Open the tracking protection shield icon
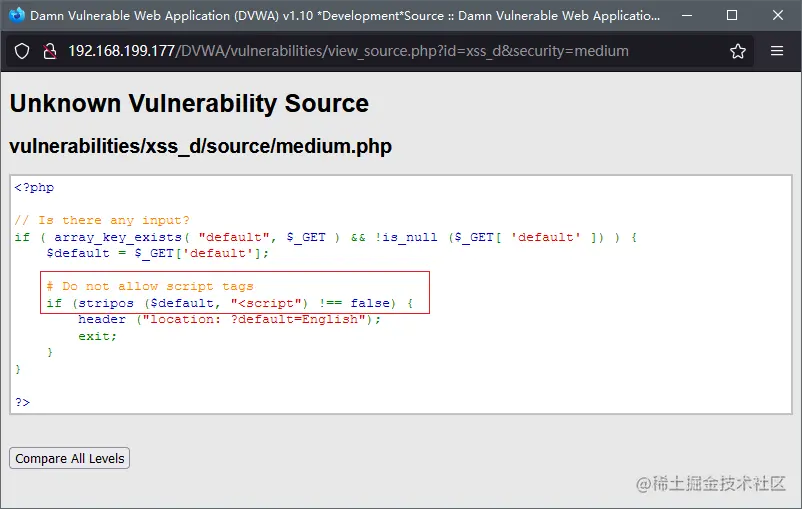Image resolution: width=802 pixels, height=509 pixels. pyautogui.click(x=22, y=51)
